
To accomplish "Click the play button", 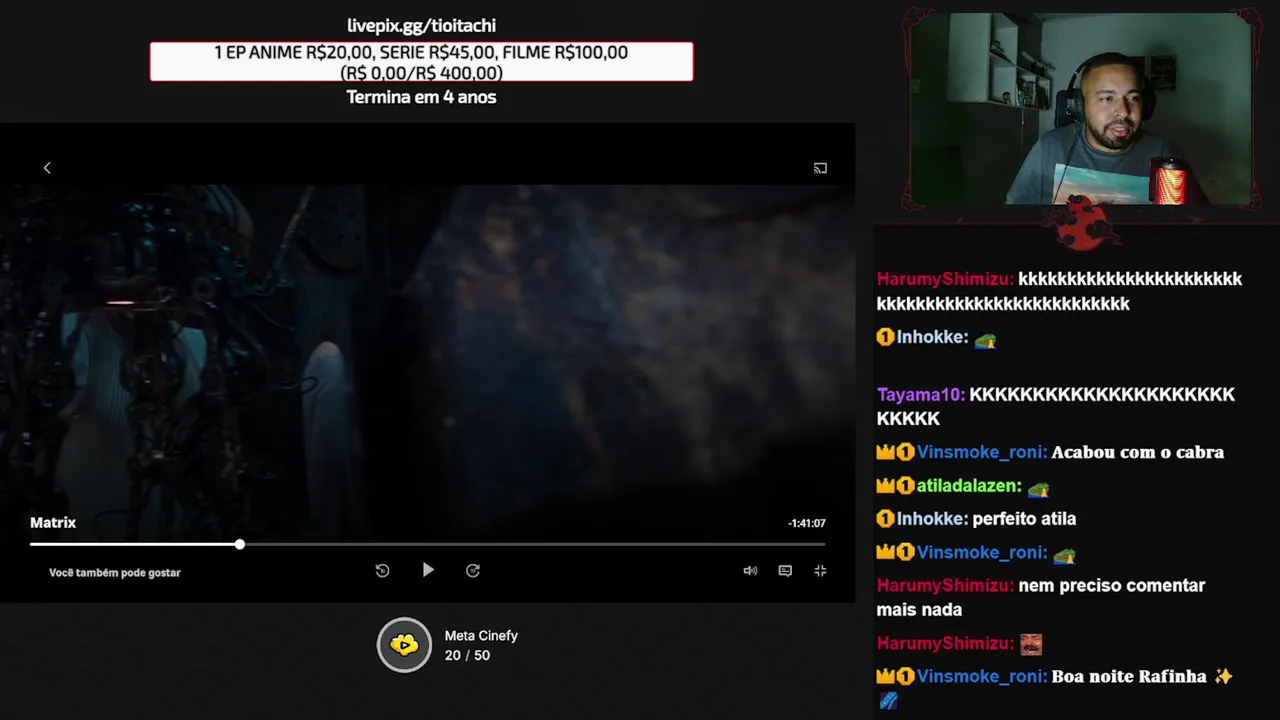I will pyautogui.click(x=428, y=570).
